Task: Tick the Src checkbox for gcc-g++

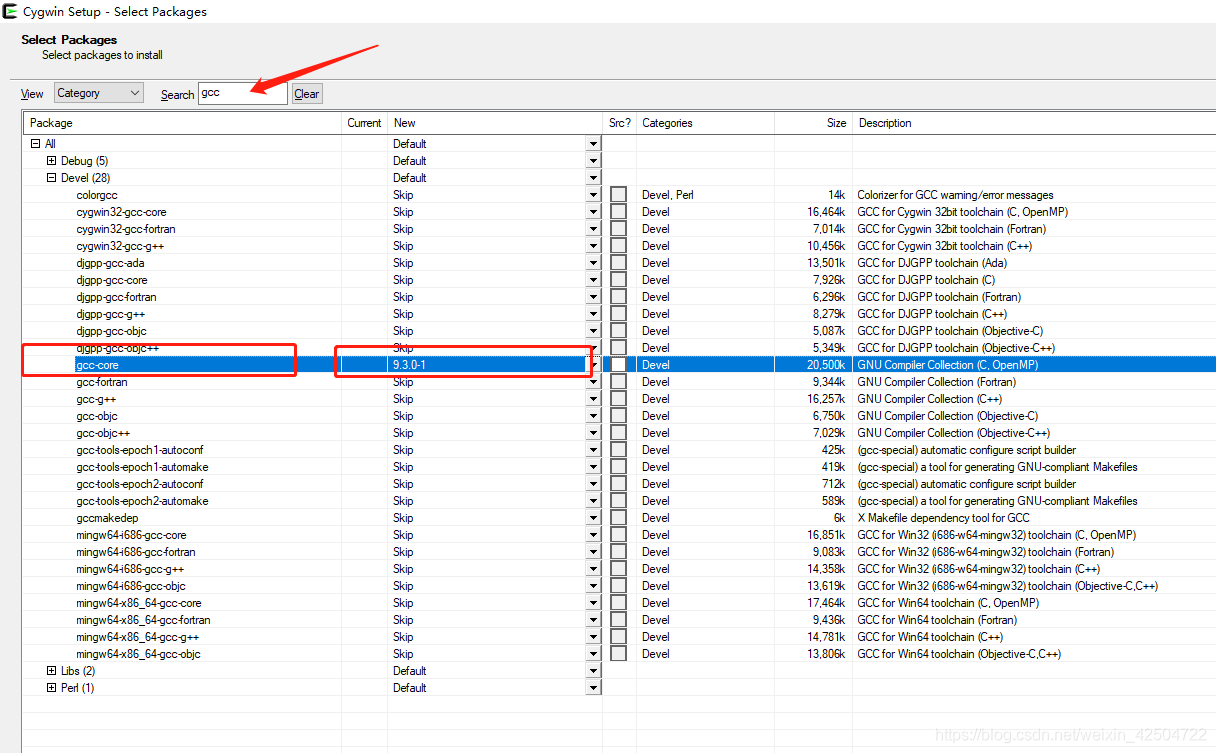Action: tap(619, 399)
